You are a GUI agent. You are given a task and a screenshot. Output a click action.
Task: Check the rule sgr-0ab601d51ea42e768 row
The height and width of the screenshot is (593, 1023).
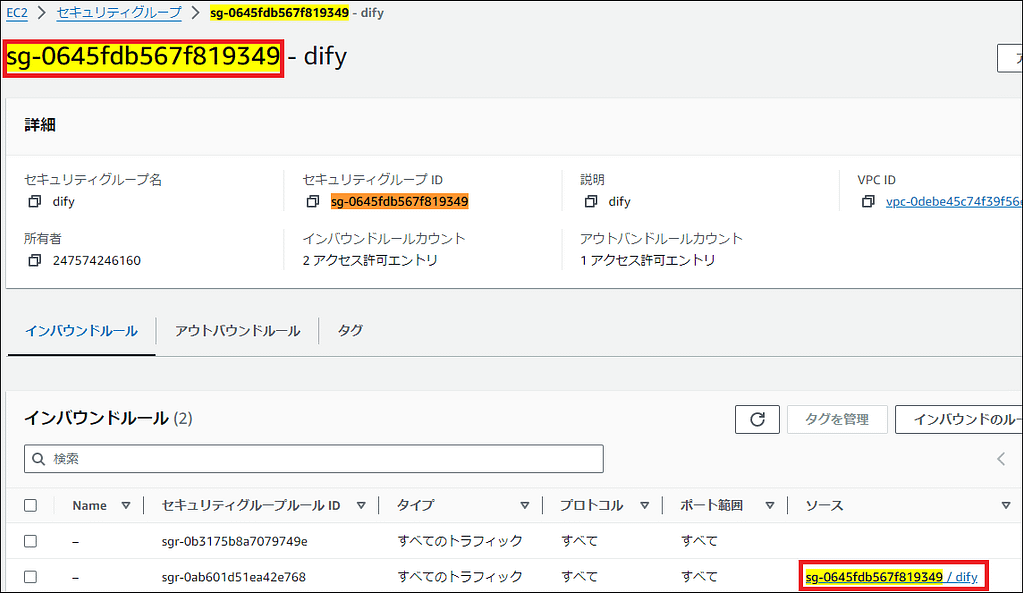point(31,576)
